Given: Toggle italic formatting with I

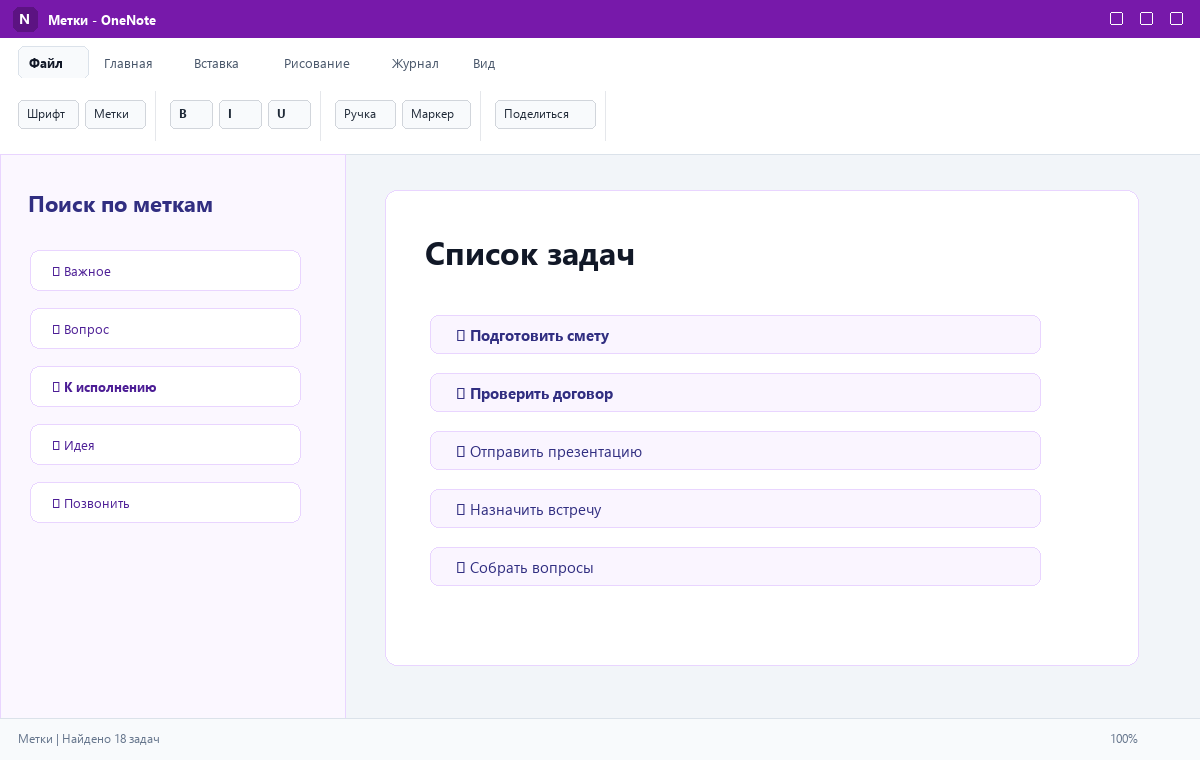Looking at the screenshot, I should pos(240,114).
